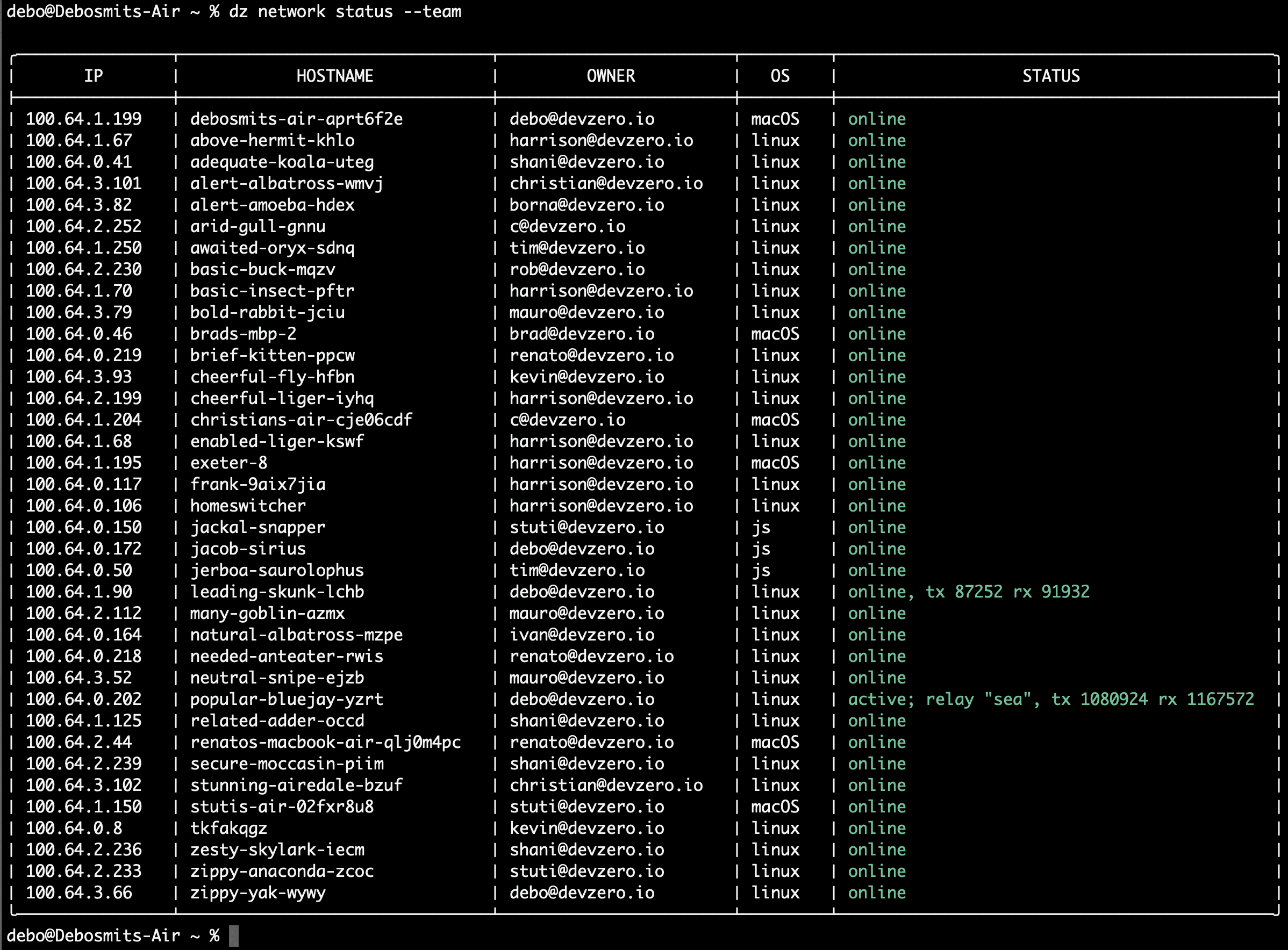Click hostname zippy-yak-wywy
1288x950 pixels.
257,893
